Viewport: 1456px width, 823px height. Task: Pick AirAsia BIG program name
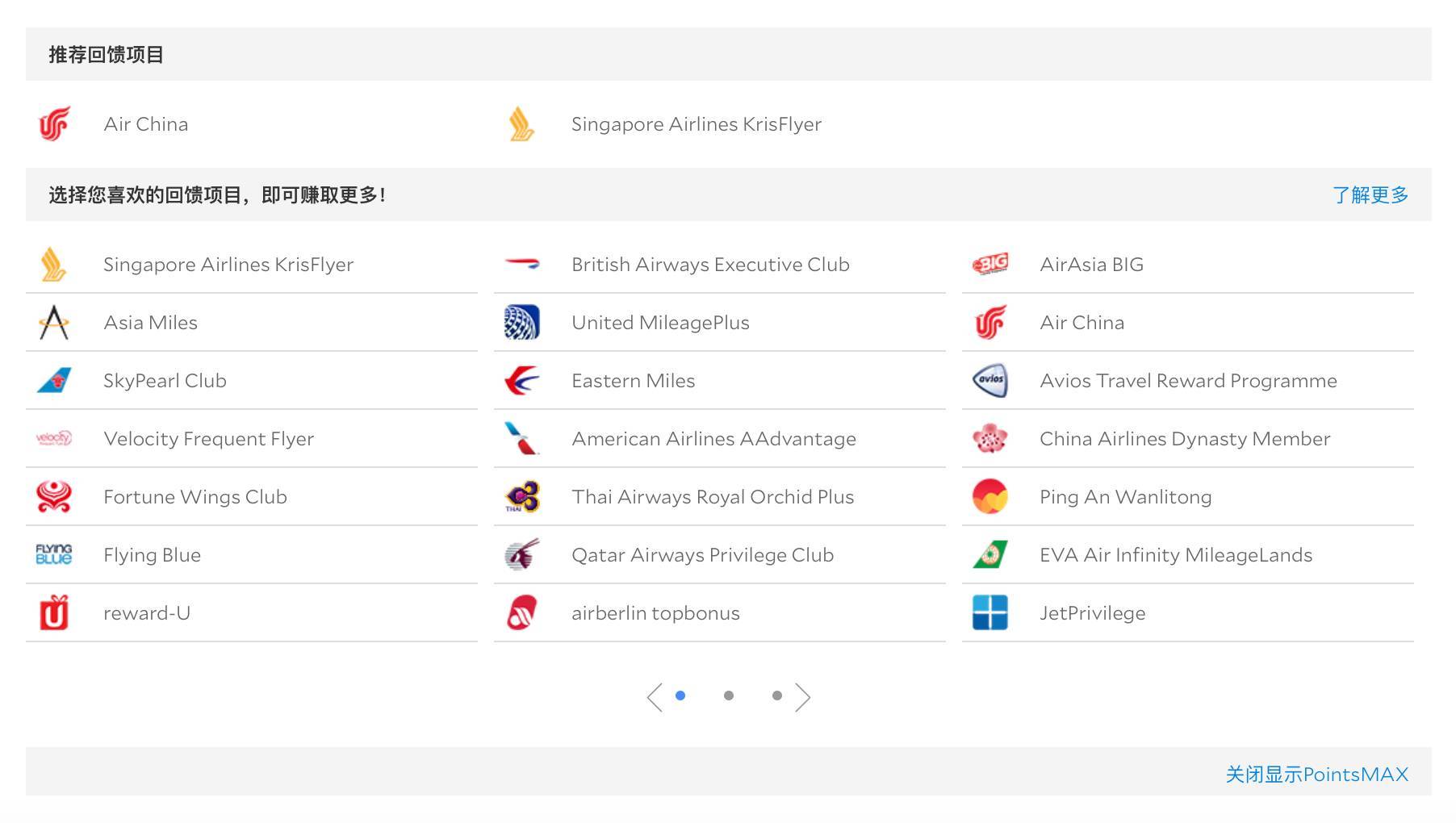pos(1092,265)
